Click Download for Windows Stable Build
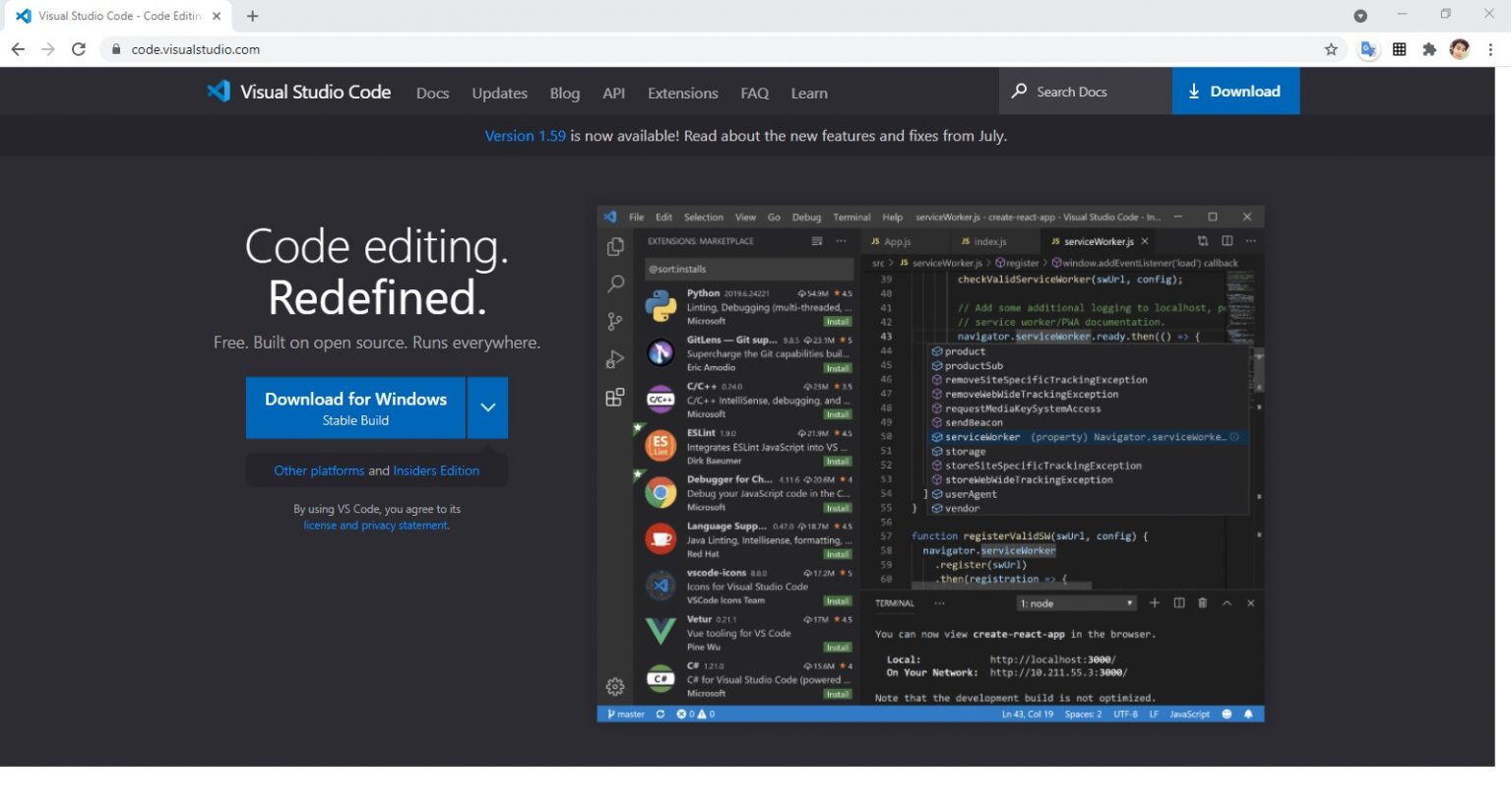This screenshot has width=1512, height=812. 355,407
